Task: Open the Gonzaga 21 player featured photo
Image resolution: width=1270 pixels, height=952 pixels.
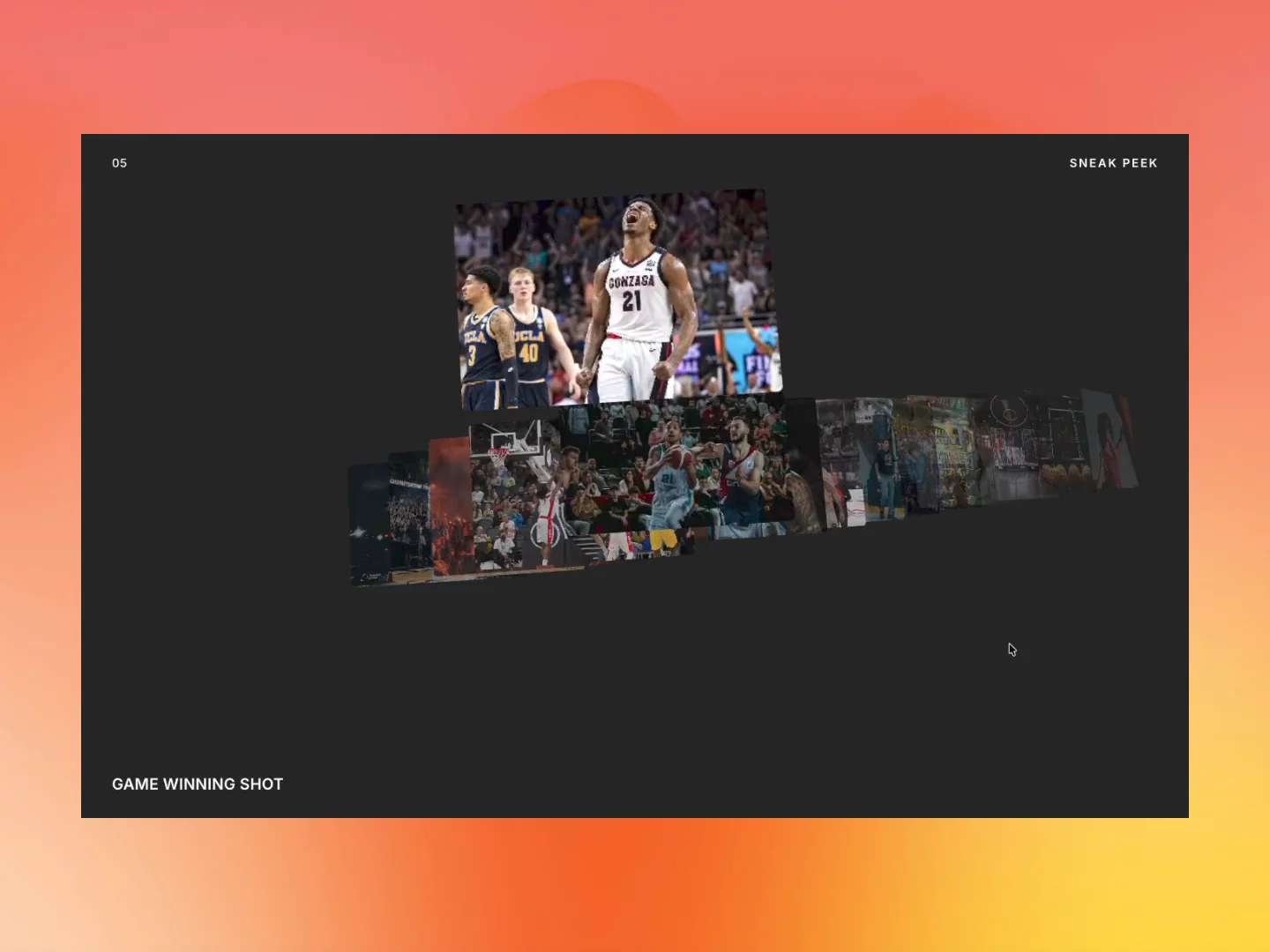Action: (x=618, y=300)
